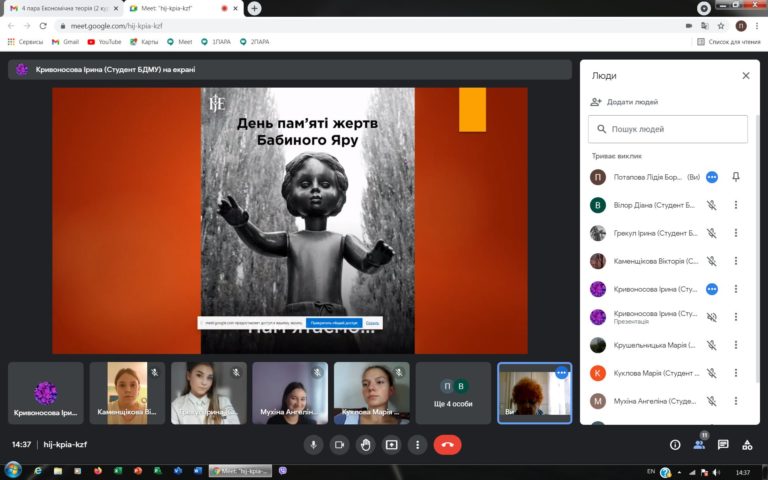Click Додати людей
Viewport: 768px width, 480px height.
pos(624,102)
